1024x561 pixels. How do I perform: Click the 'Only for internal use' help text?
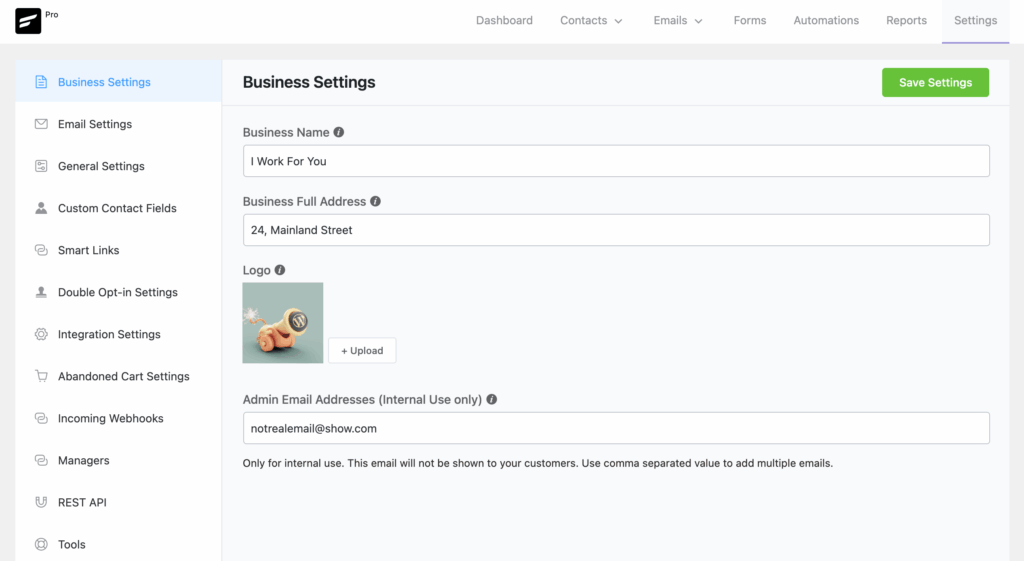click(x=537, y=463)
